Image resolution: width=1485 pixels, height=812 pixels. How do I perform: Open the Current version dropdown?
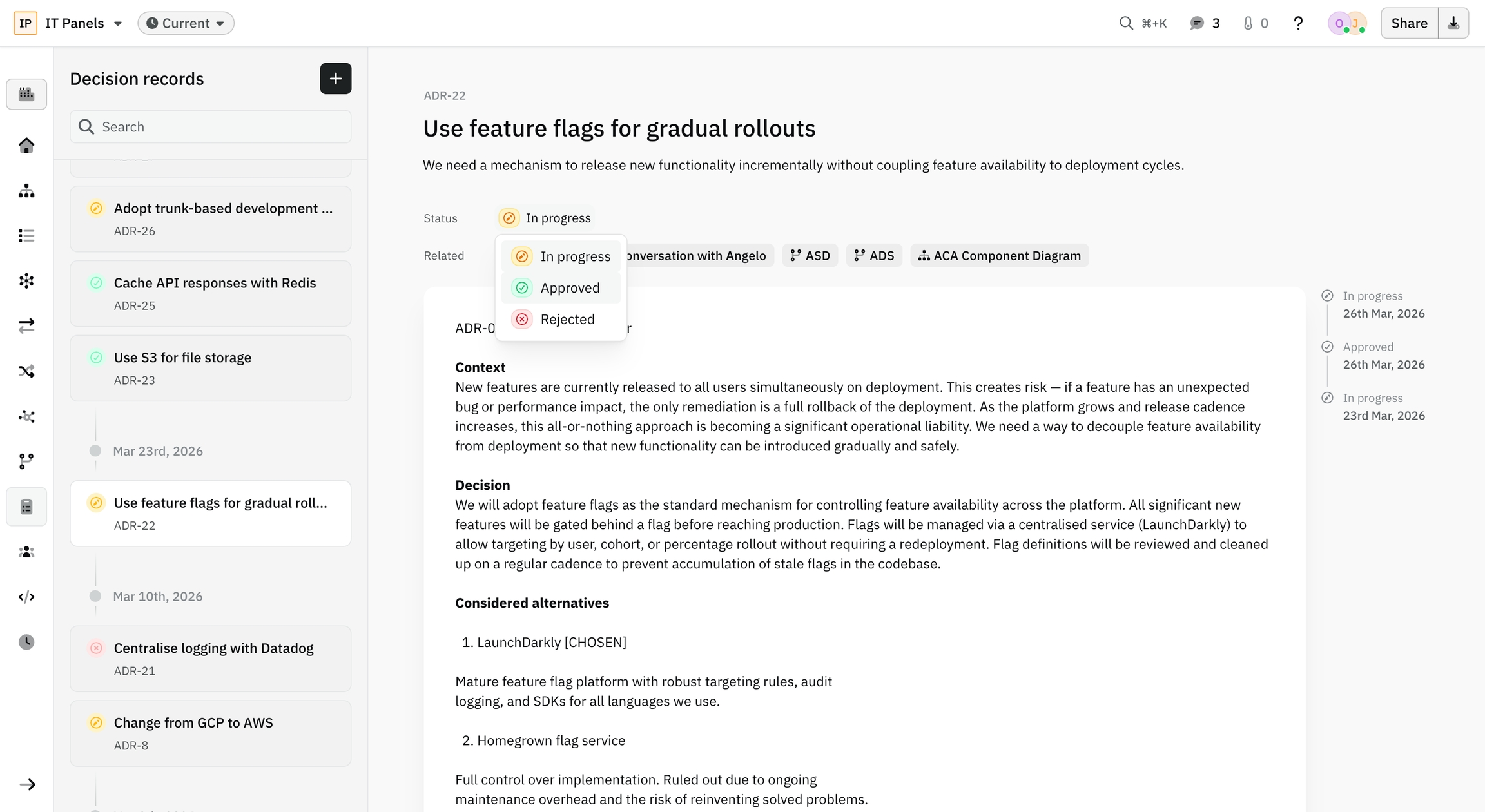tap(186, 23)
